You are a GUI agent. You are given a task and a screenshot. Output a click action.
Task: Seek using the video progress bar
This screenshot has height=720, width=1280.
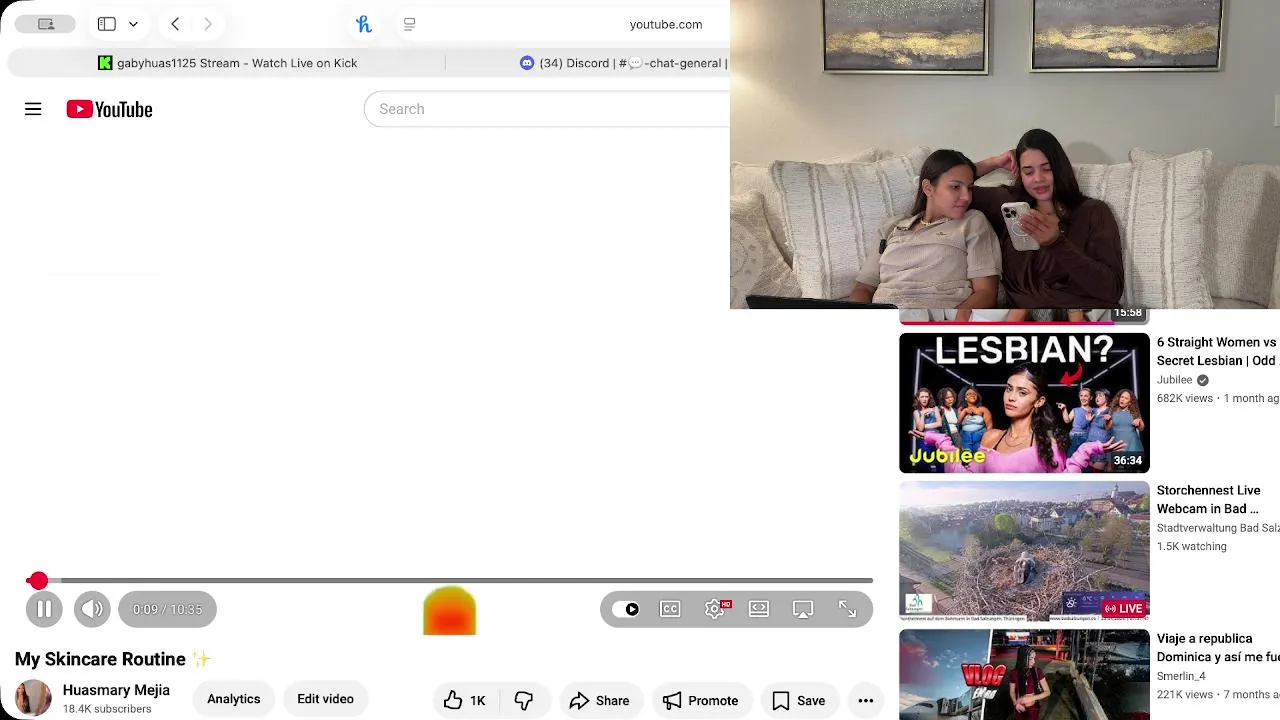pyautogui.click(x=449, y=580)
